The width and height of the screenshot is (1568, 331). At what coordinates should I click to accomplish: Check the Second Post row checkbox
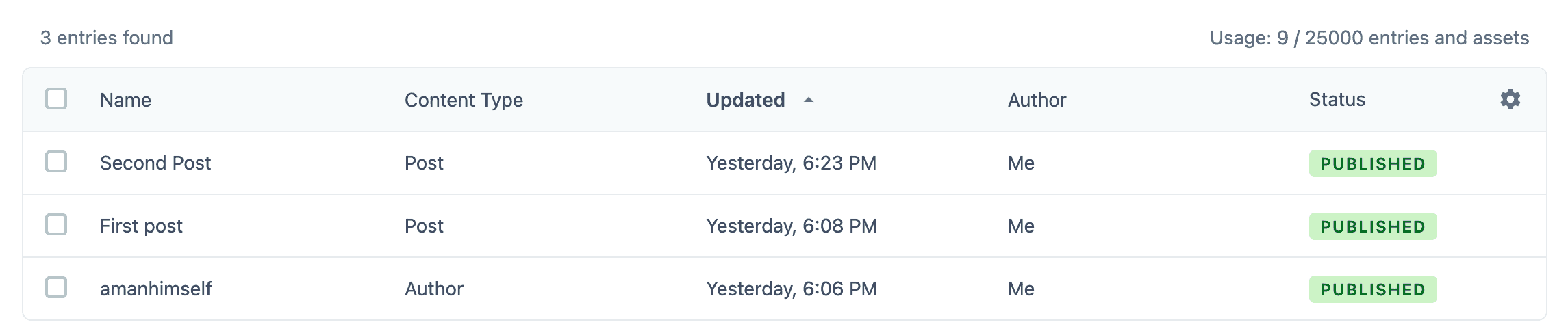[56, 162]
